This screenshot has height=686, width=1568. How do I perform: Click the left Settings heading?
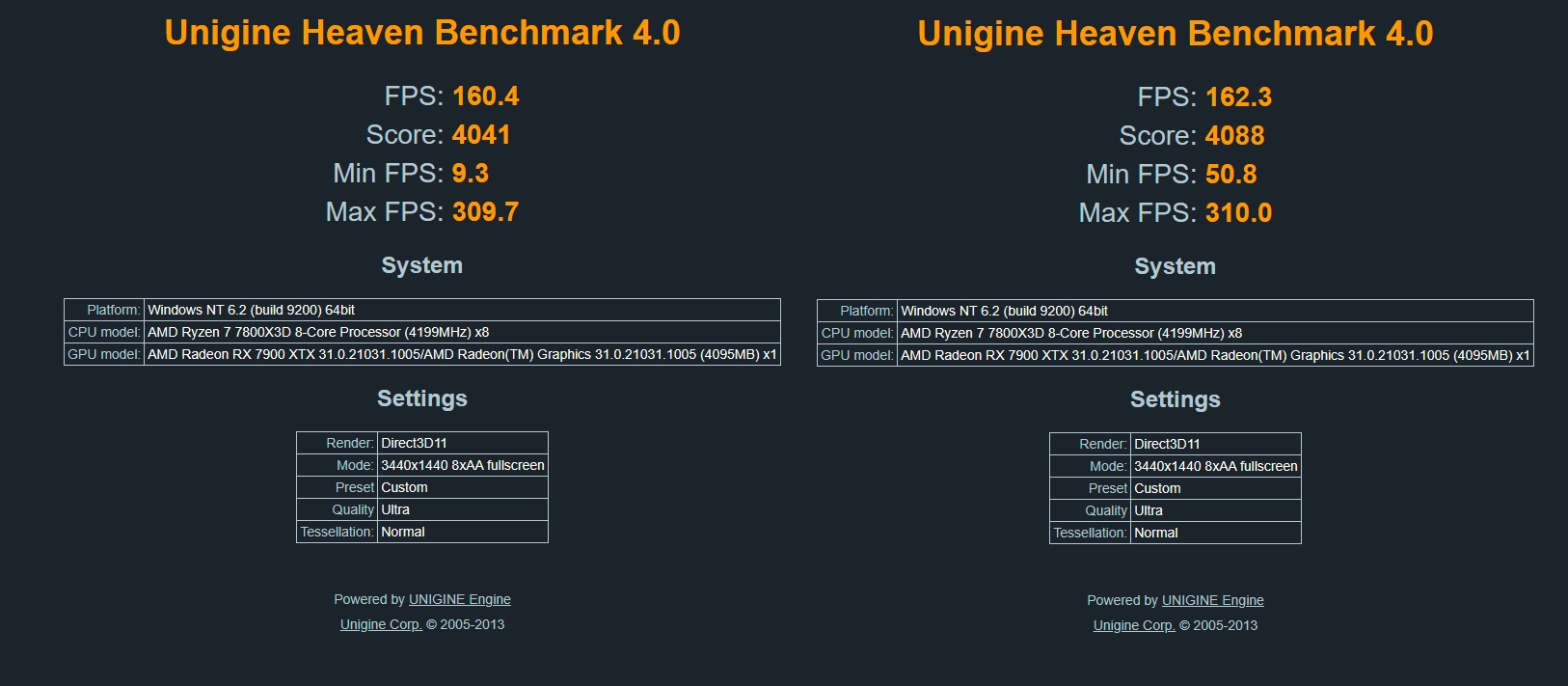(422, 398)
